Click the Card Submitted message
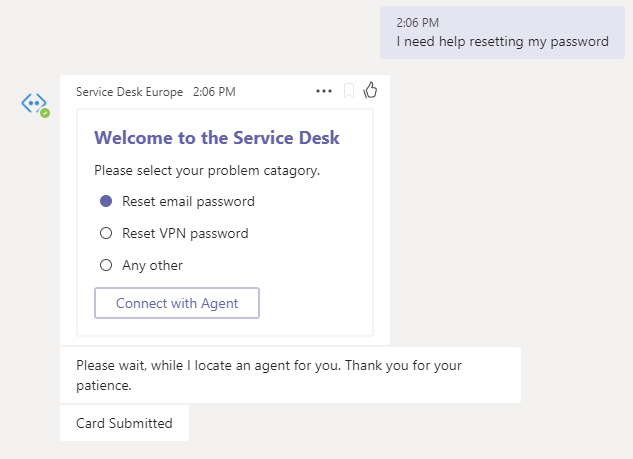633x459 pixels. point(124,423)
